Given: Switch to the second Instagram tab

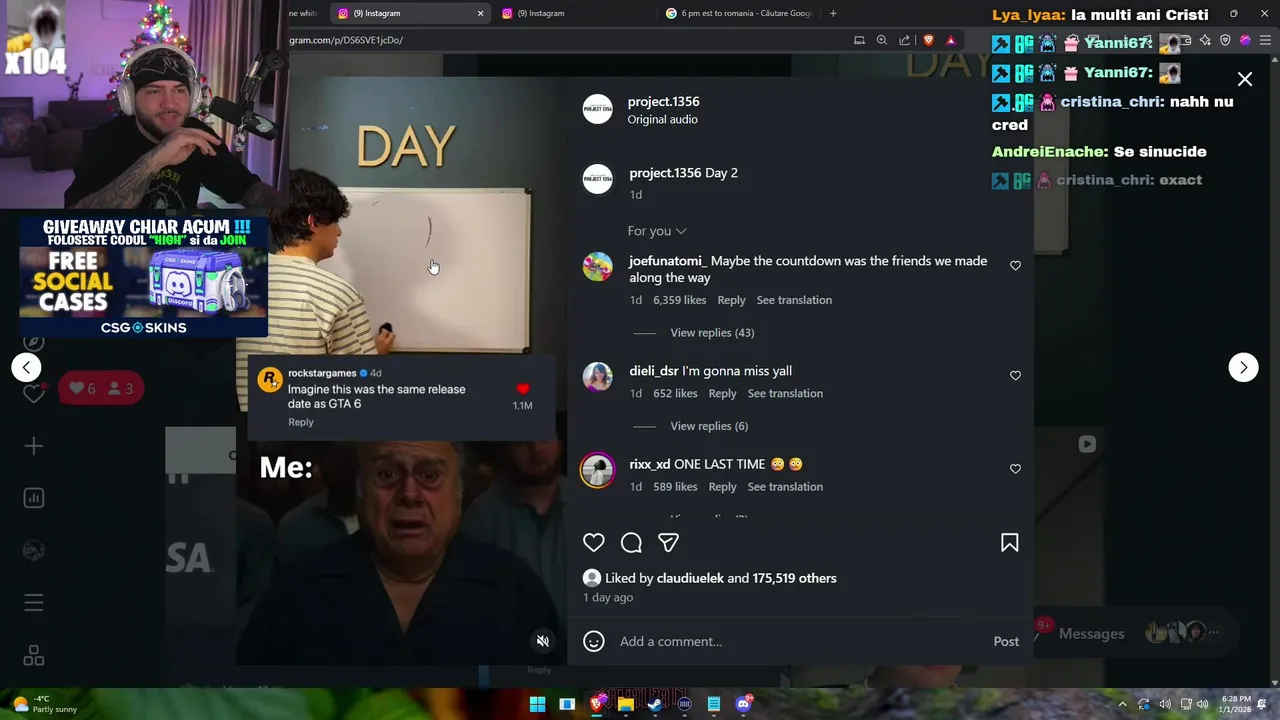Looking at the screenshot, I should 572,13.
